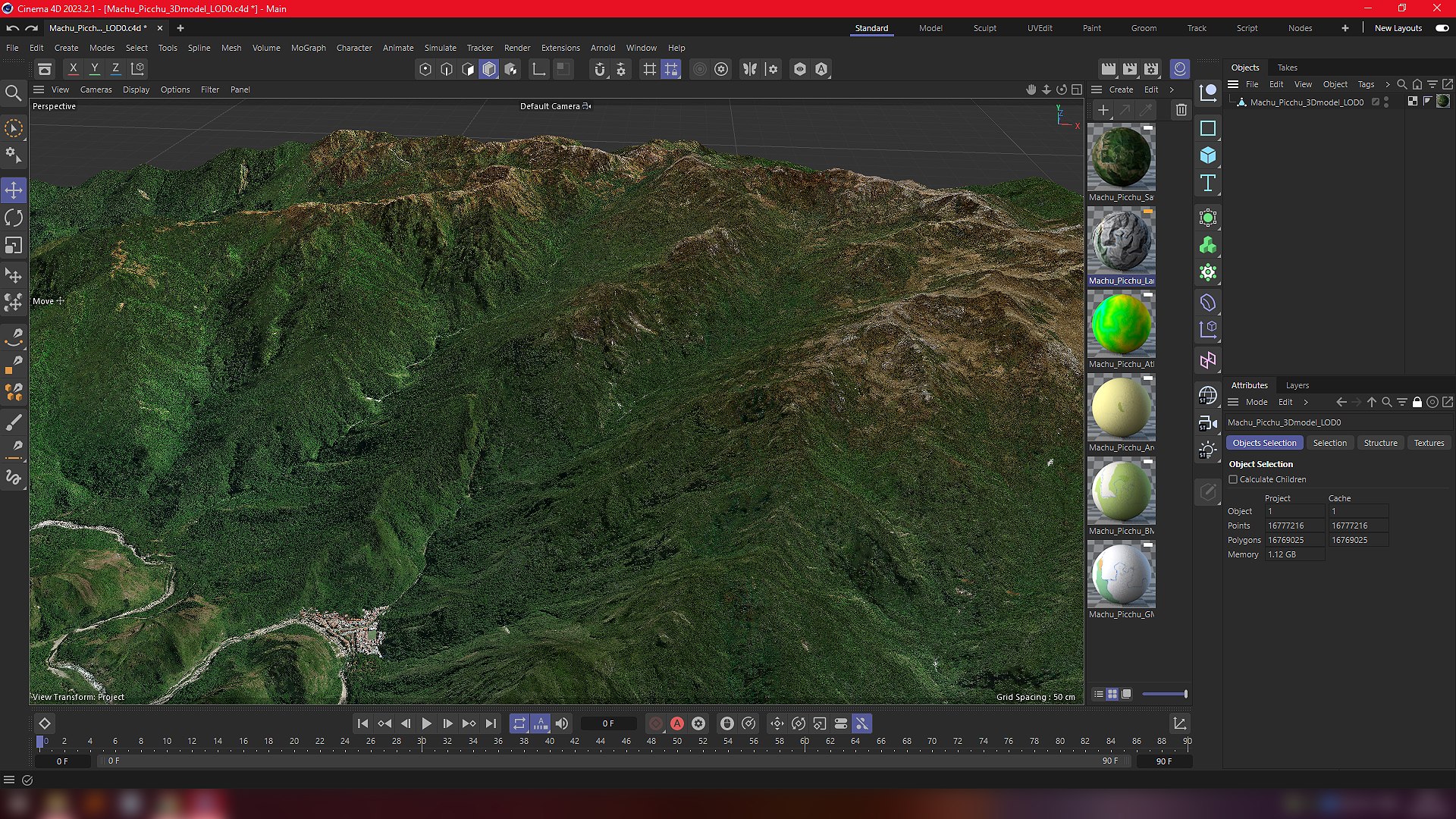
Task: Go to the start of the timeline
Action: (x=362, y=724)
